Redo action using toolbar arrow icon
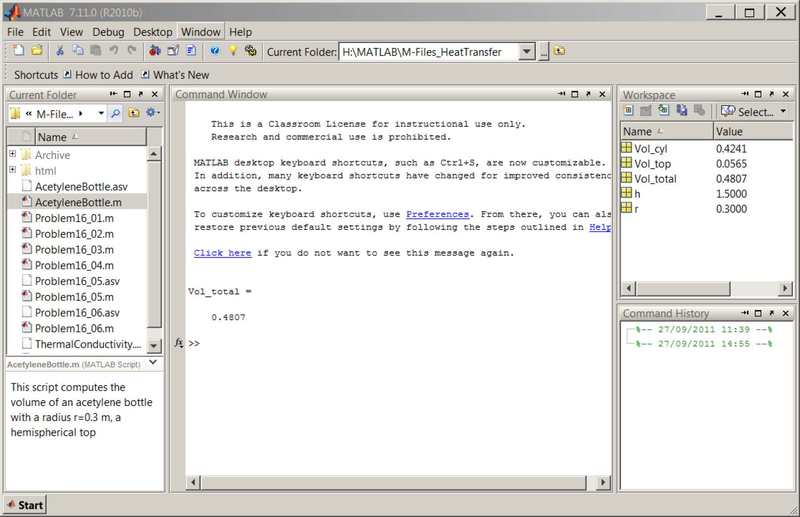The width and height of the screenshot is (800, 517). click(132, 50)
